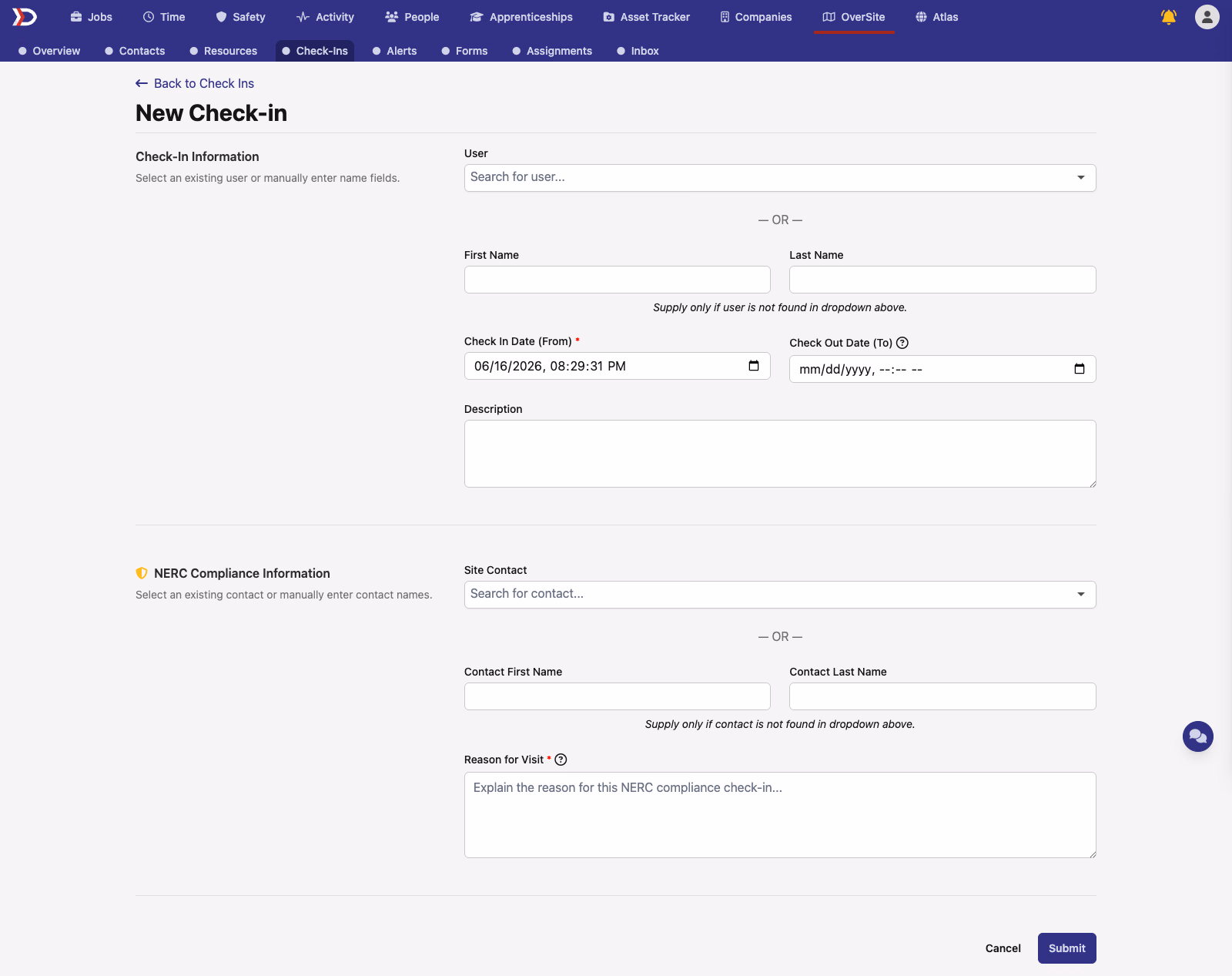Image resolution: width=1232 pixels, height=976 pixels.
Task: Switch to the Contacts tab
Action: (135, 51)
